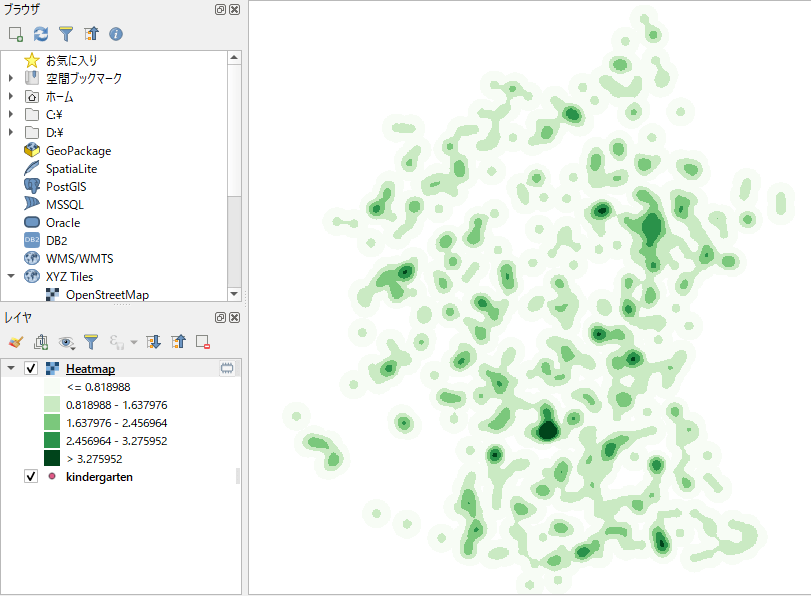Open the Favorites (お気に入り) item

point(71,61)
